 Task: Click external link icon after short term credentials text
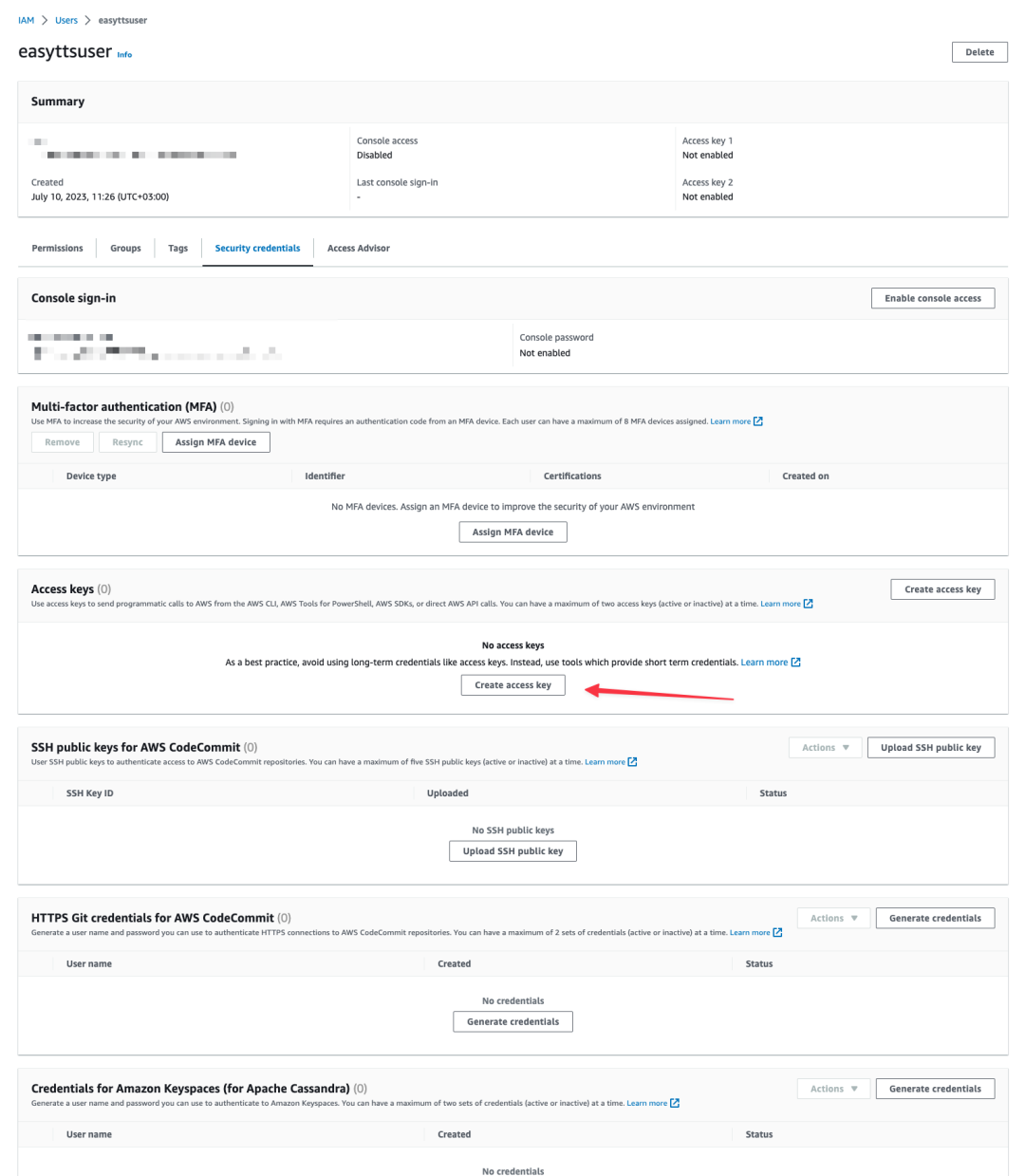[795, 663]
